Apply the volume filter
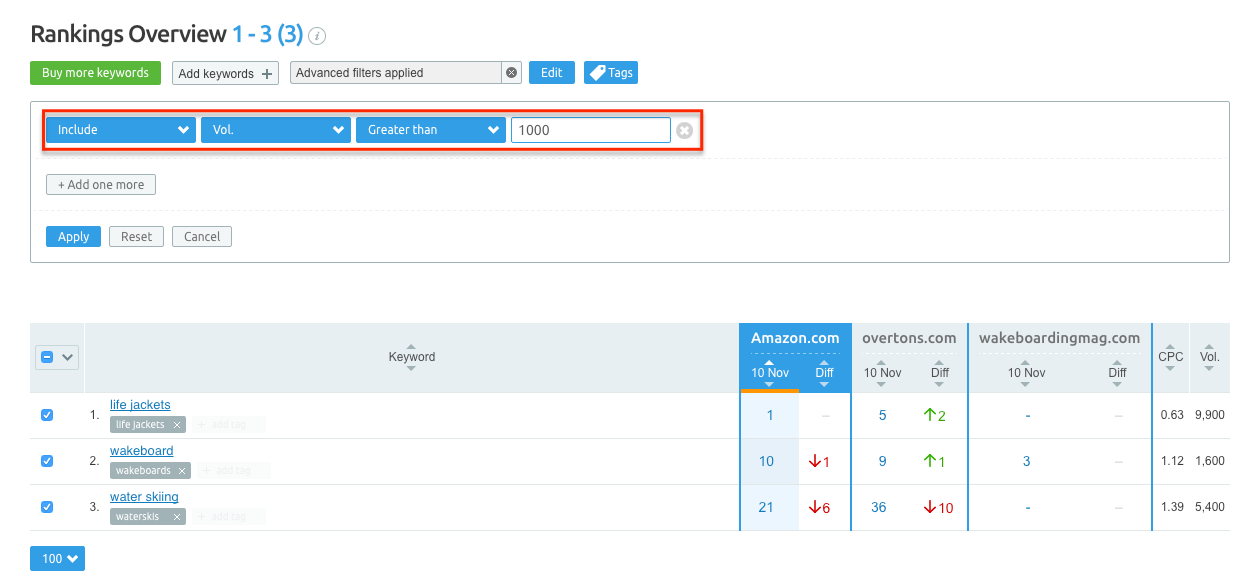Screen dimensions: 1249x587 click(x=72, y=236)
